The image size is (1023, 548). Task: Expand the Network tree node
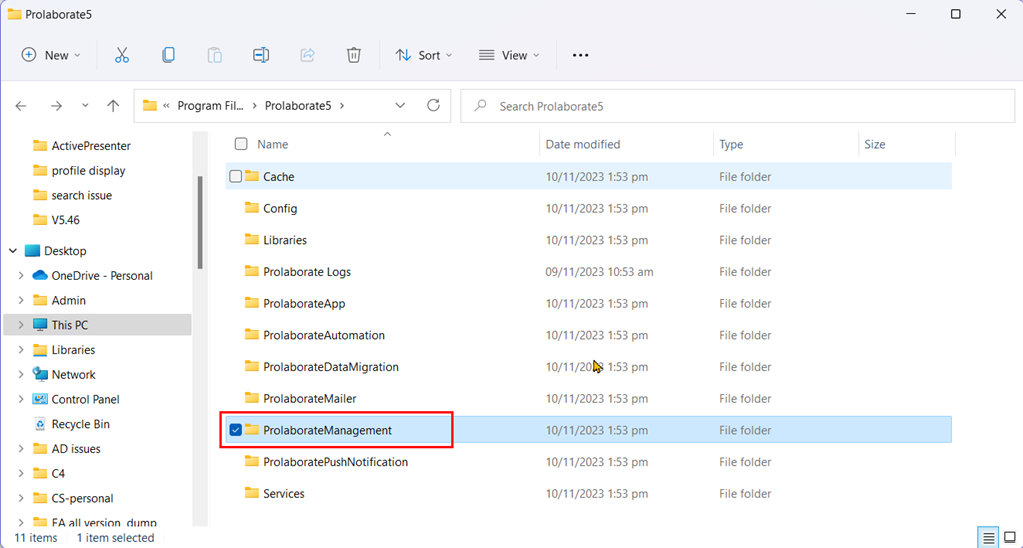(x=21, y=374)
